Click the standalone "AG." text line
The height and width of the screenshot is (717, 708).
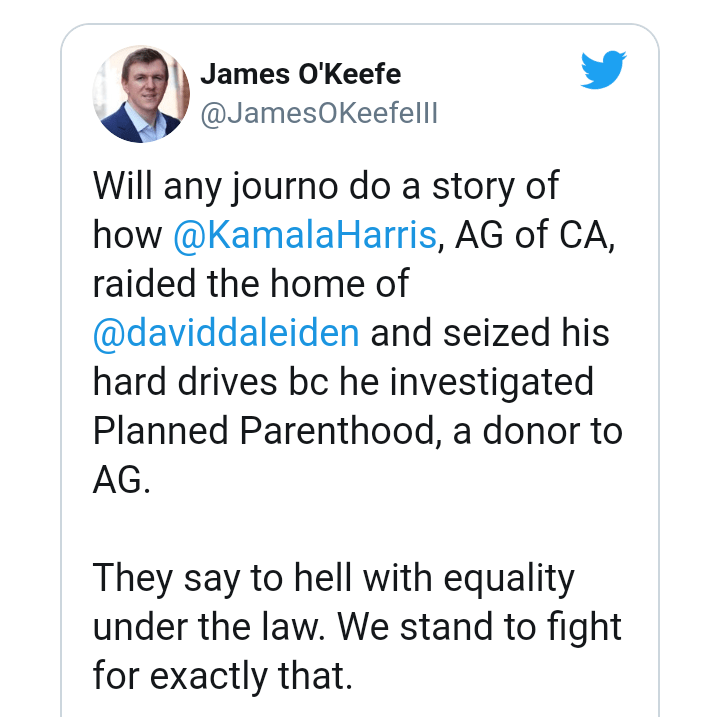[x=121, y=478]
